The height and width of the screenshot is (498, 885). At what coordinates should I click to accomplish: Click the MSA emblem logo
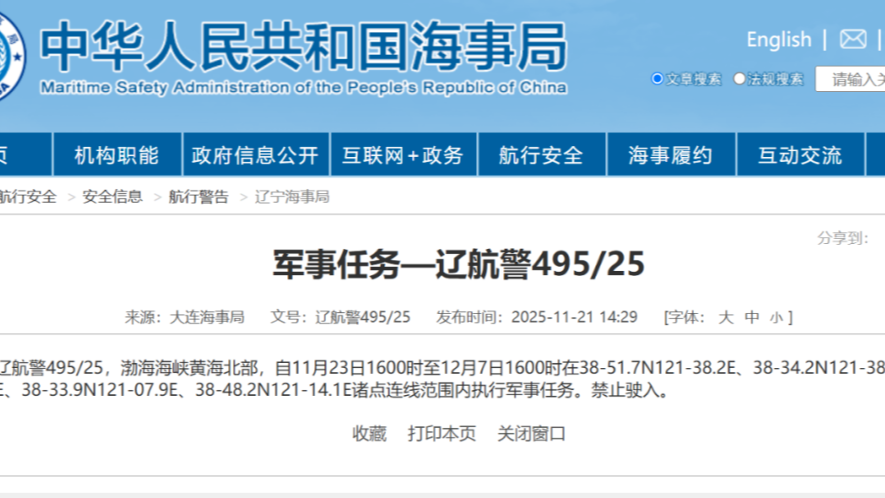click(x=11, y=56)
